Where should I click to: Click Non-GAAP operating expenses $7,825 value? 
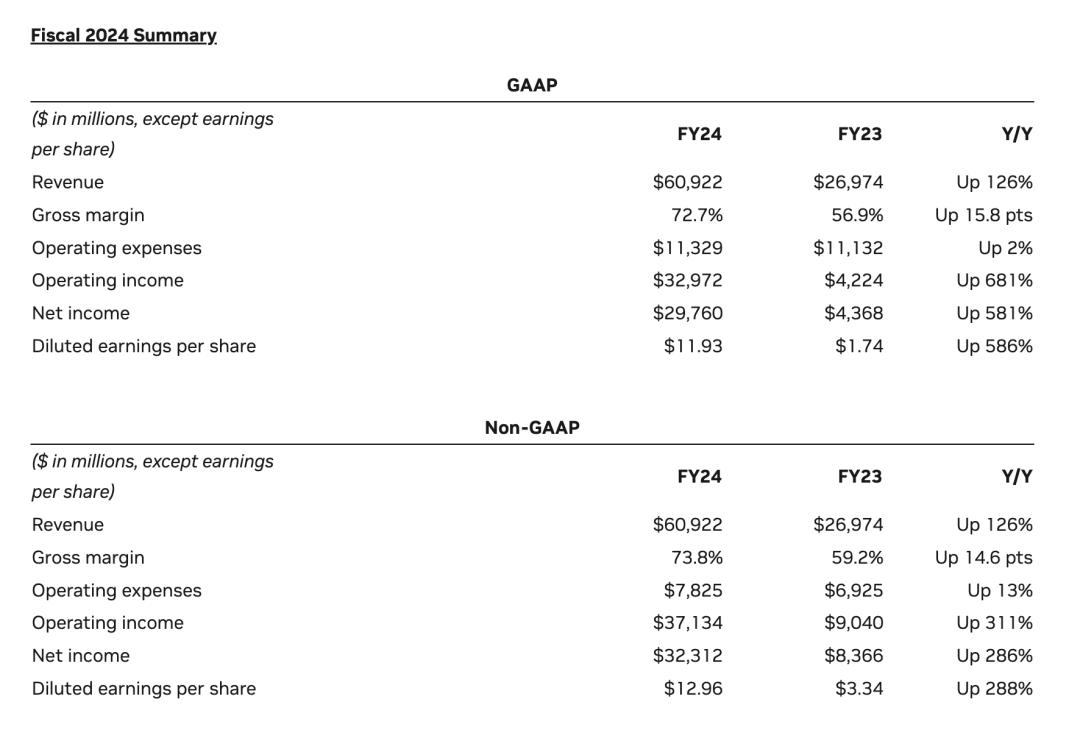(693, 590)
